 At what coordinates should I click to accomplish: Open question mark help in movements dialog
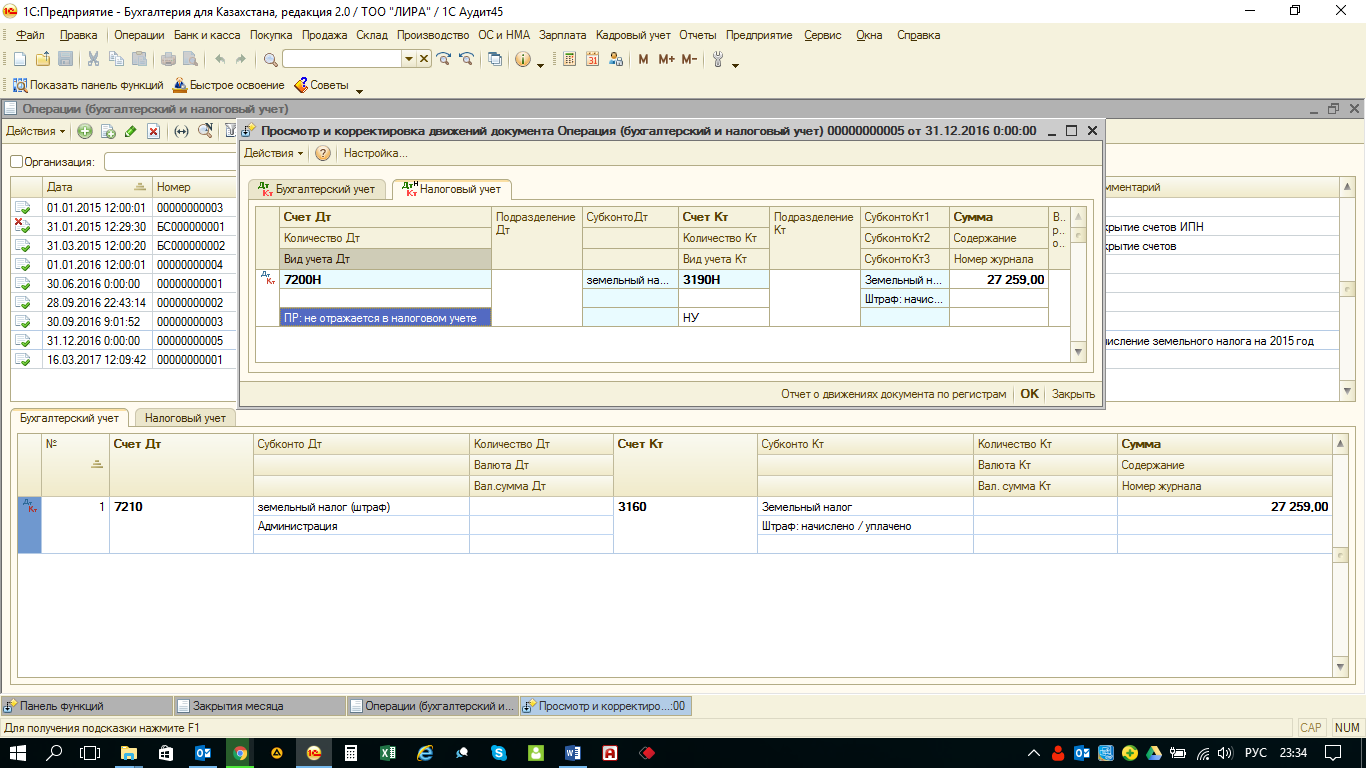coord(322,153)
